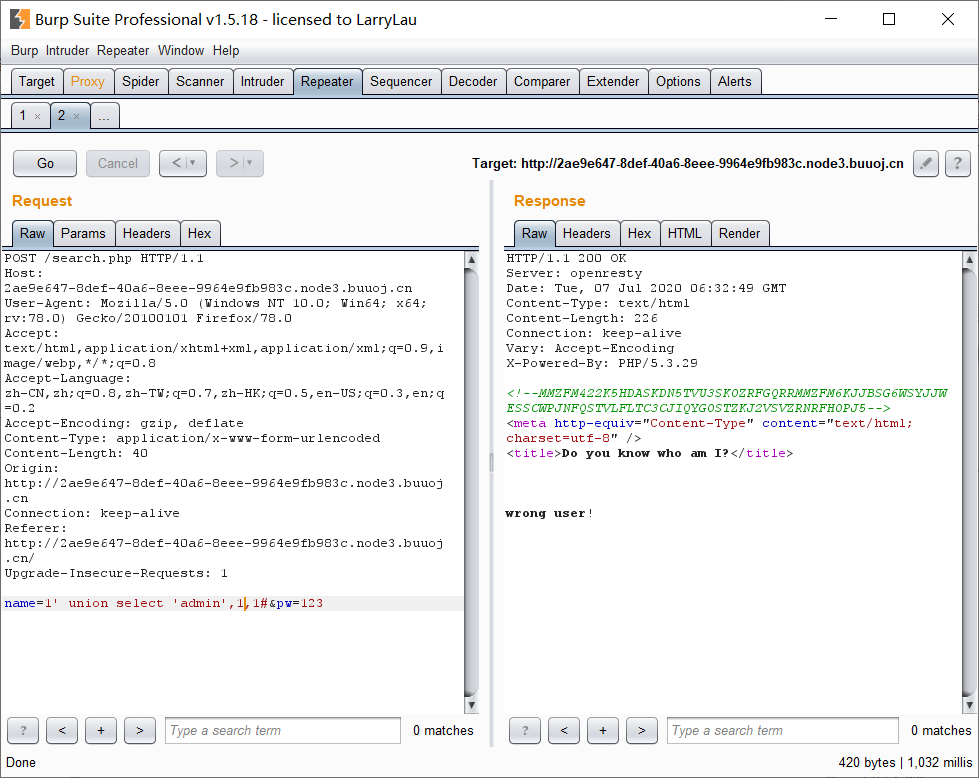Go forward in request history
Screen dimensions: 979x778
point(240,164)
